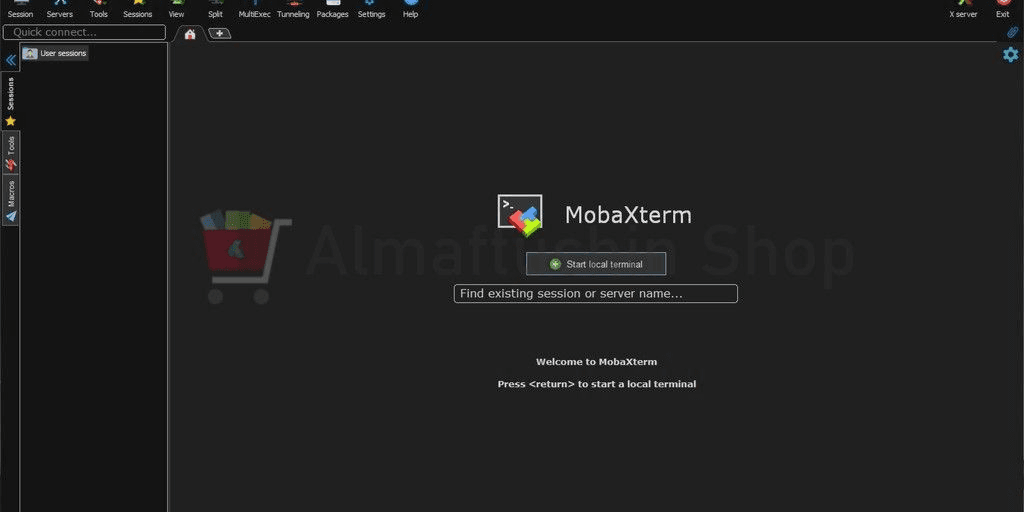Open the Packages toolbar button
Image resolution: width=1024 pixels, height=512 pixels.
[x=332, y=9]
